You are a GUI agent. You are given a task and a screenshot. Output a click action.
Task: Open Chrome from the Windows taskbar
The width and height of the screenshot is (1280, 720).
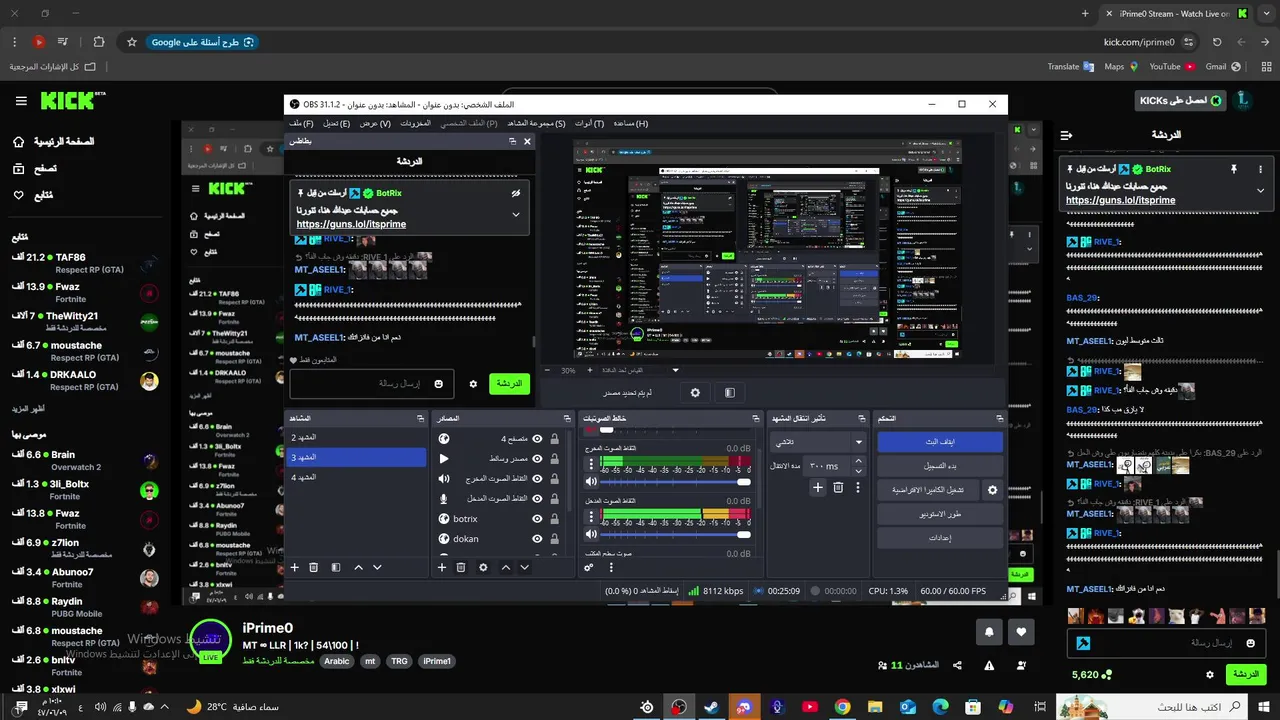click(842, 707)
